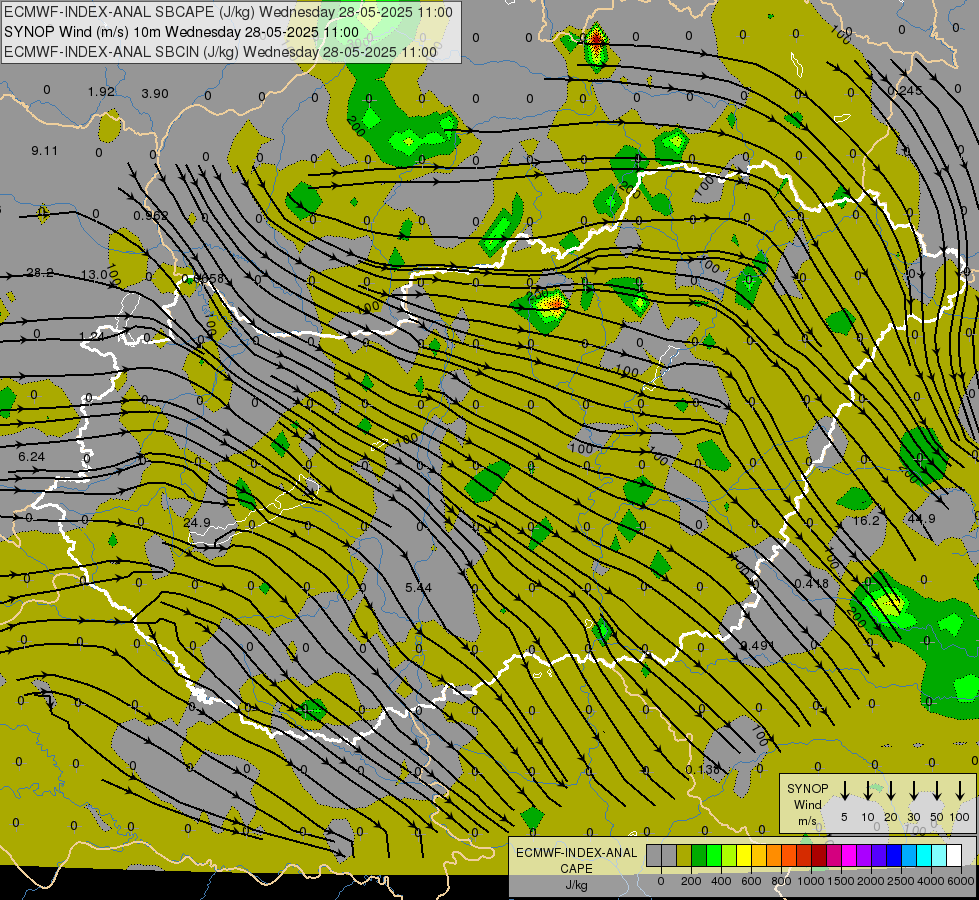
Task: Click the wind legend speed label 50
Action: tap(937, 817)
